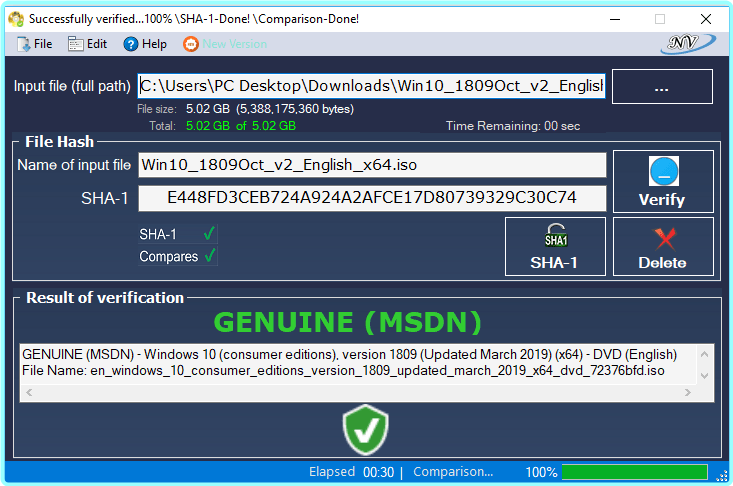Click the app icon in the title bar

tap(15, 19)
